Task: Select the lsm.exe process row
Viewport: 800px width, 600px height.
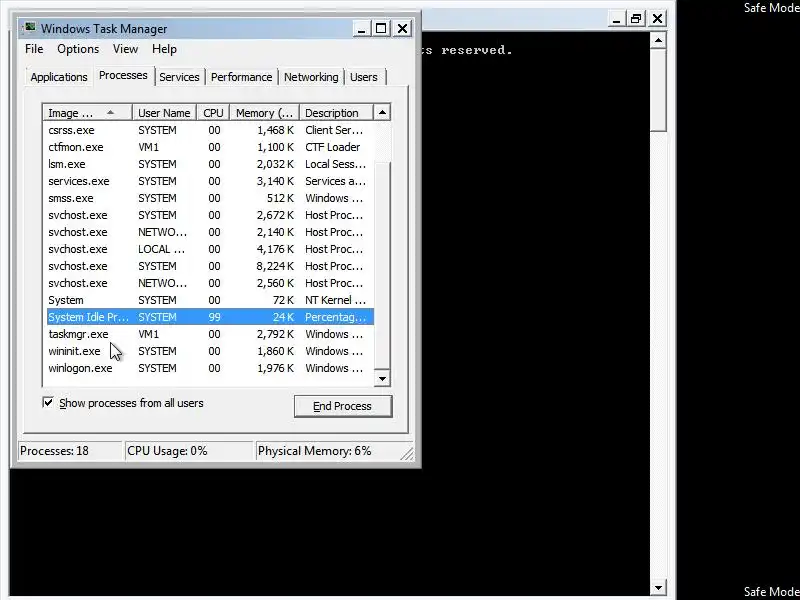Action: 210,164
